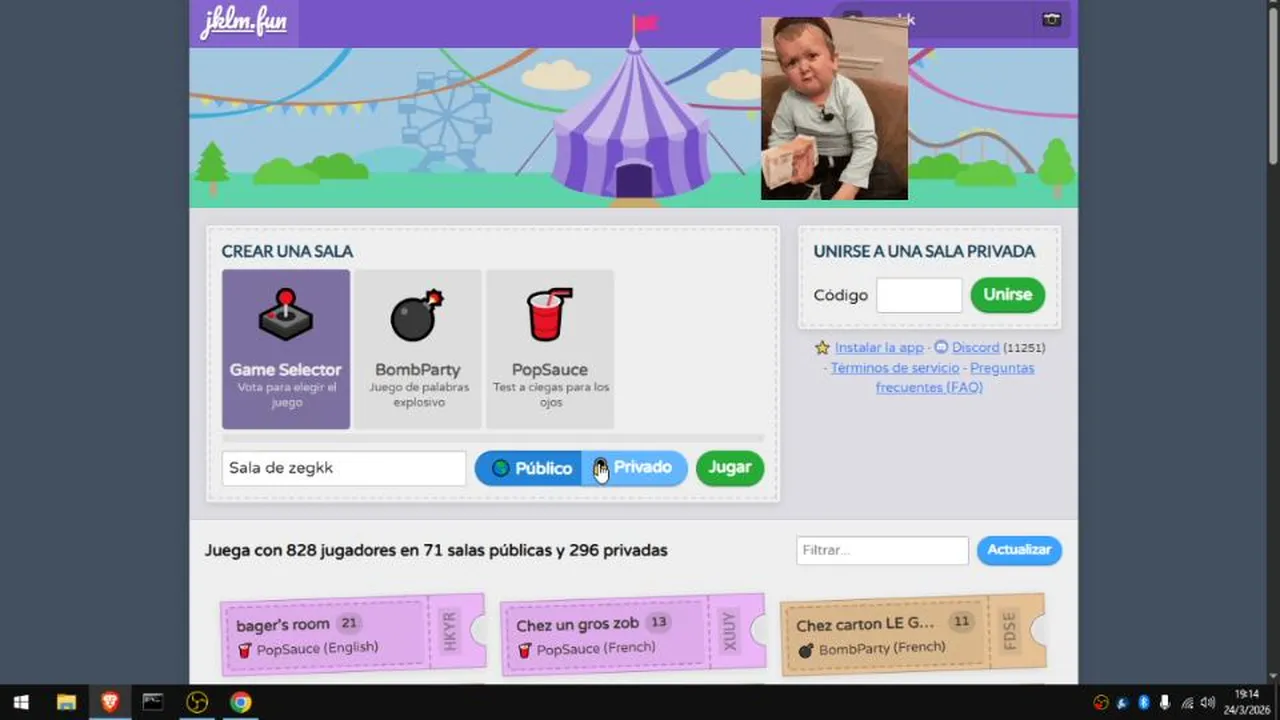Select the Game Selector joystick card

[x=286, y=349]
